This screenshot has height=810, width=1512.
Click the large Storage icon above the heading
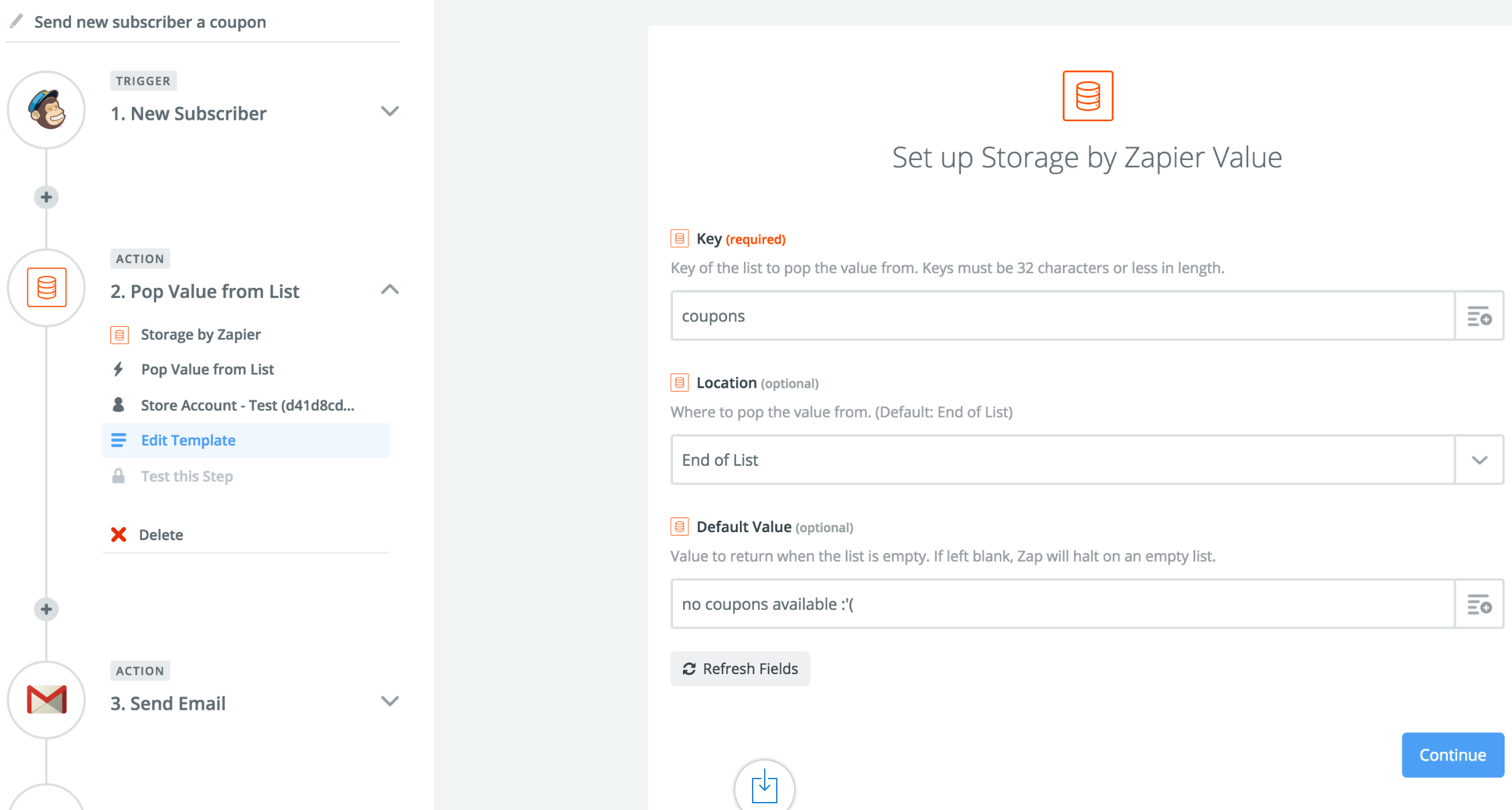tap(1087, 96)
